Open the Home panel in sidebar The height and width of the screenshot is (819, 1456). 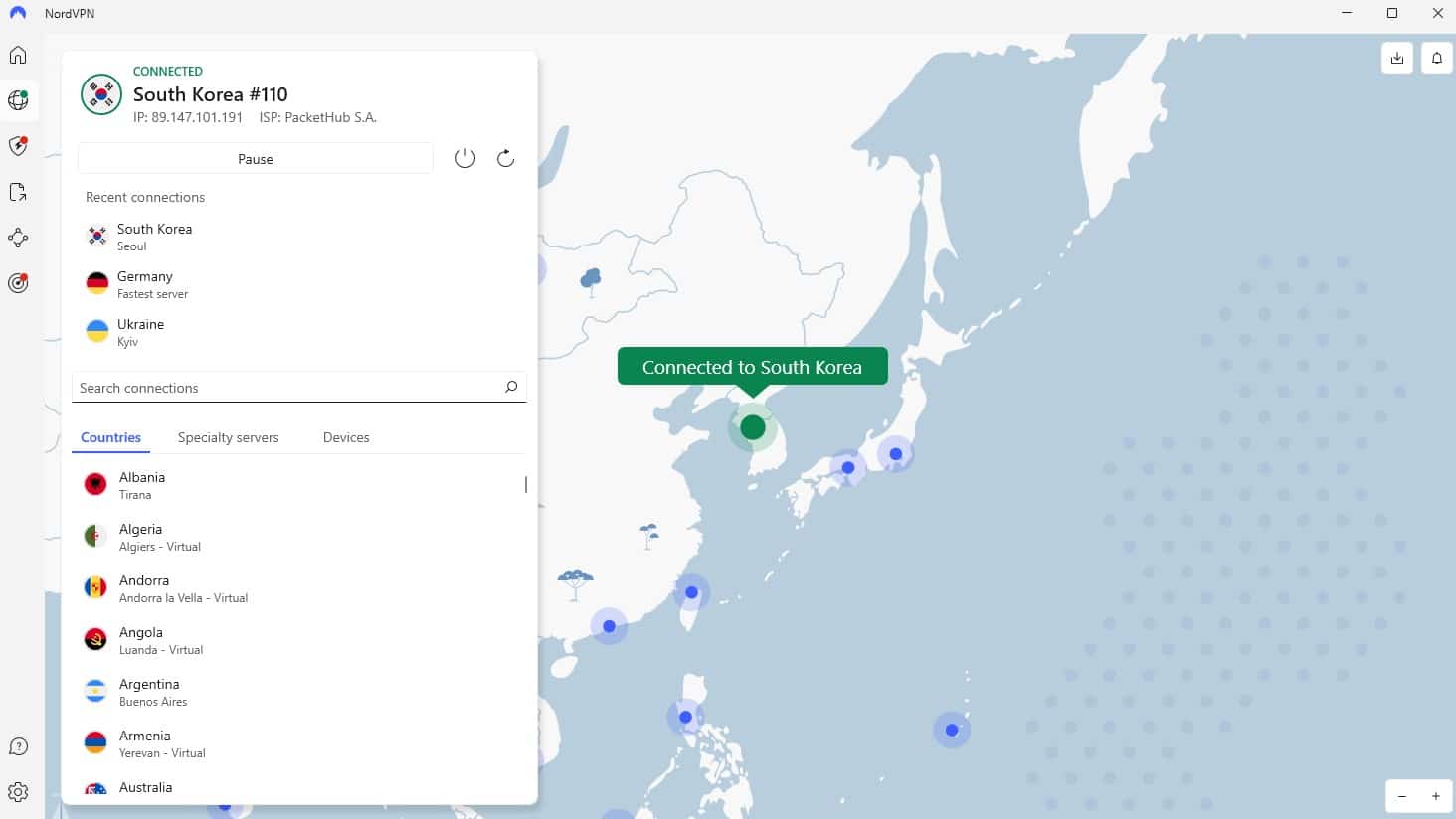tap(18, 55)
